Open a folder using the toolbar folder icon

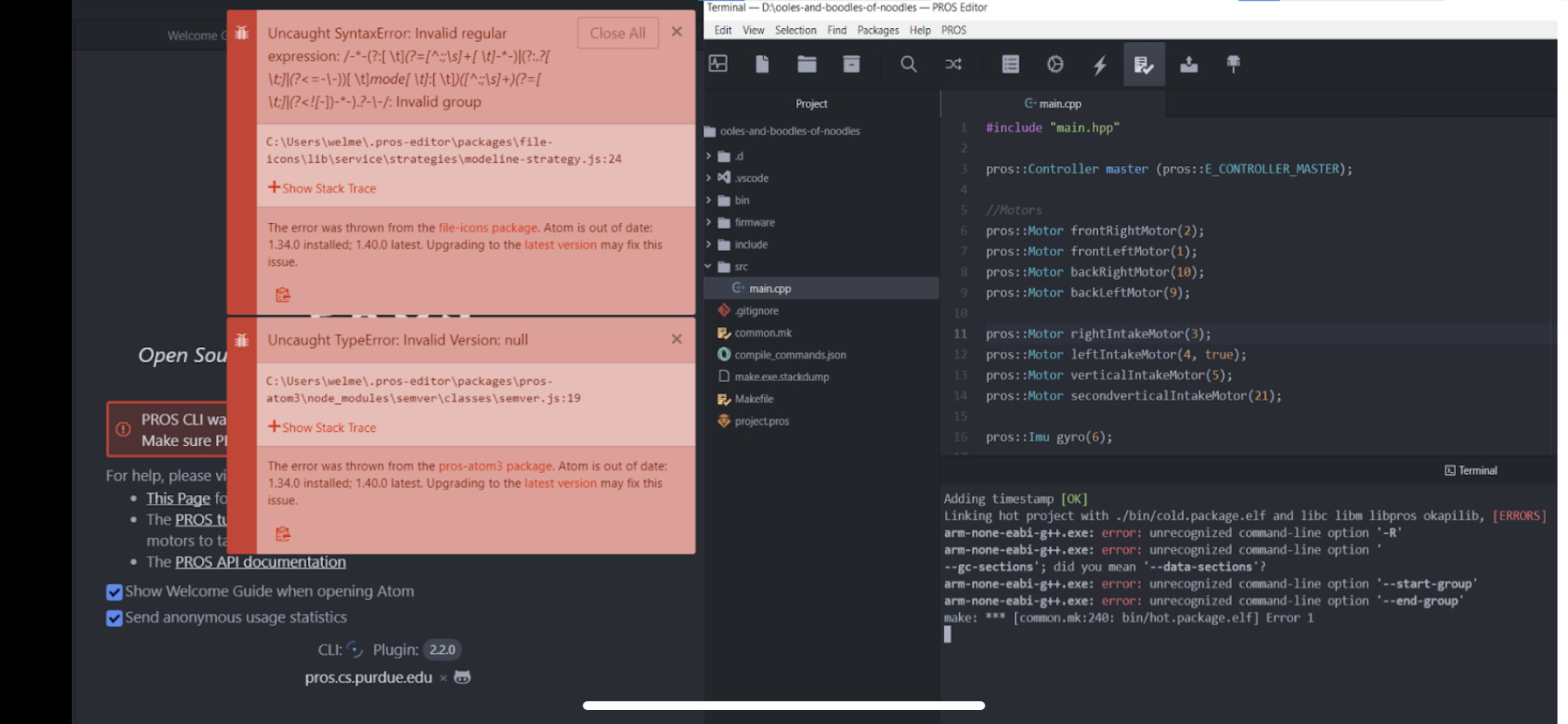click(807, 64)
